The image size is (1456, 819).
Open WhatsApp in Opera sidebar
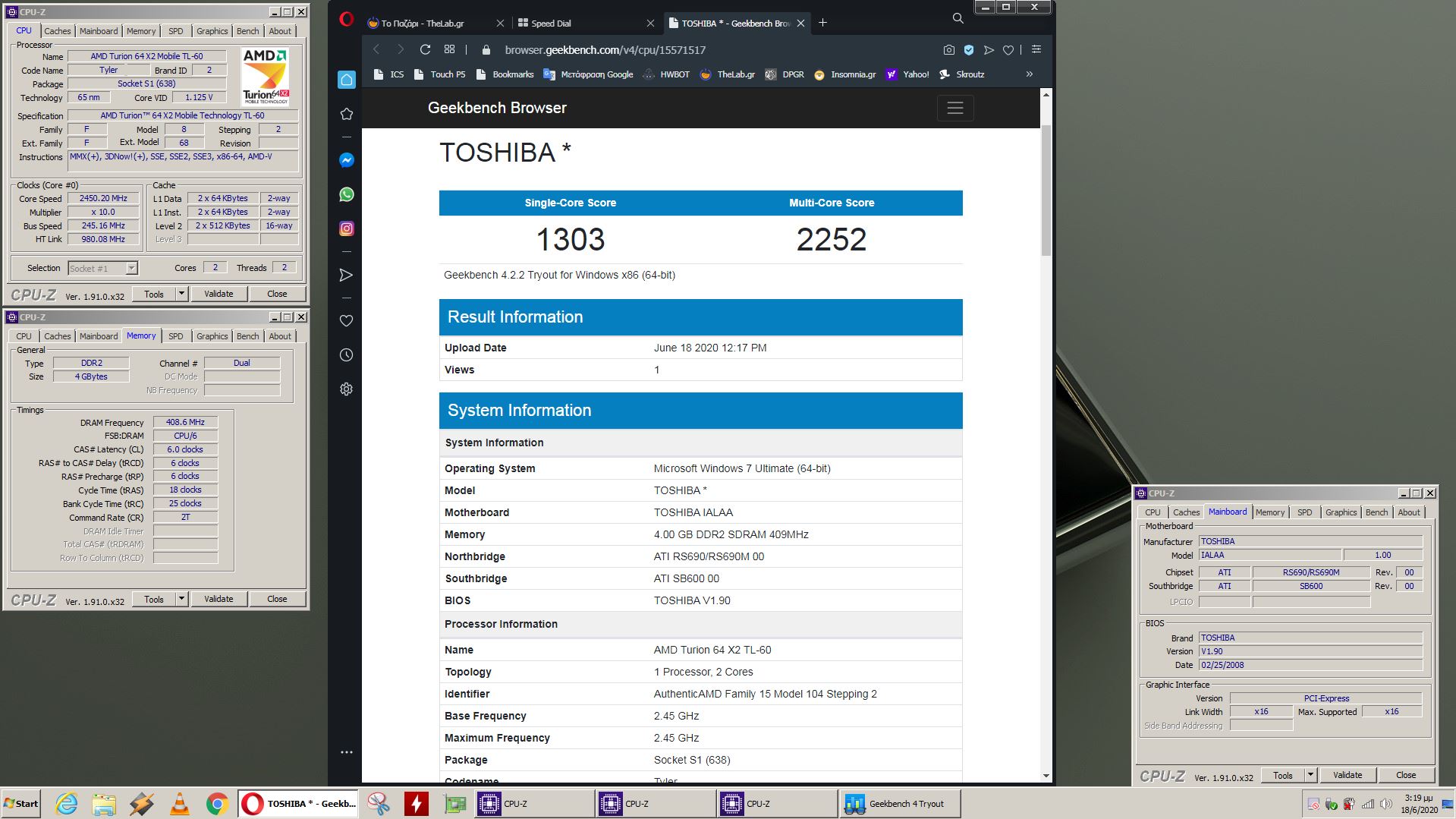346,194
